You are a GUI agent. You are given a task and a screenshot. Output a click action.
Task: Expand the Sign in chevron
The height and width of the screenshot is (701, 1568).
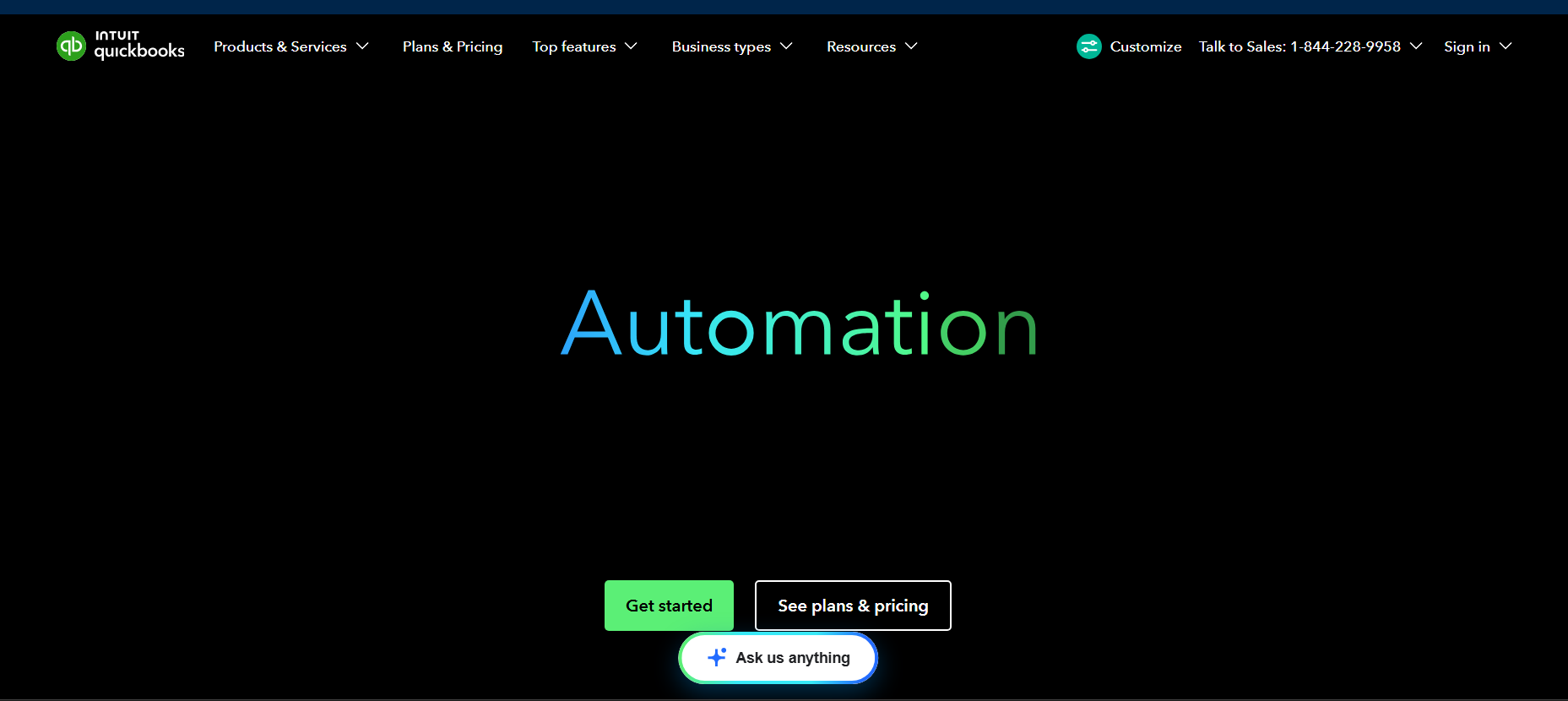1506,46
